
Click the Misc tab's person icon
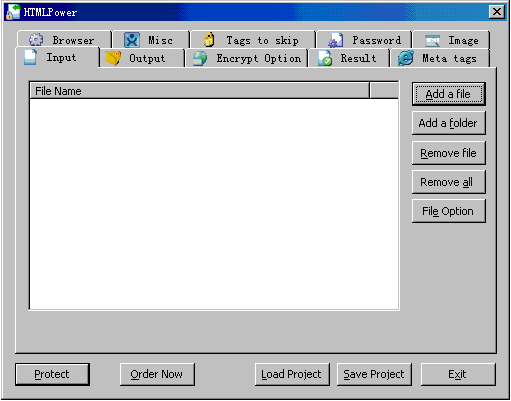(x=132, y=40)
